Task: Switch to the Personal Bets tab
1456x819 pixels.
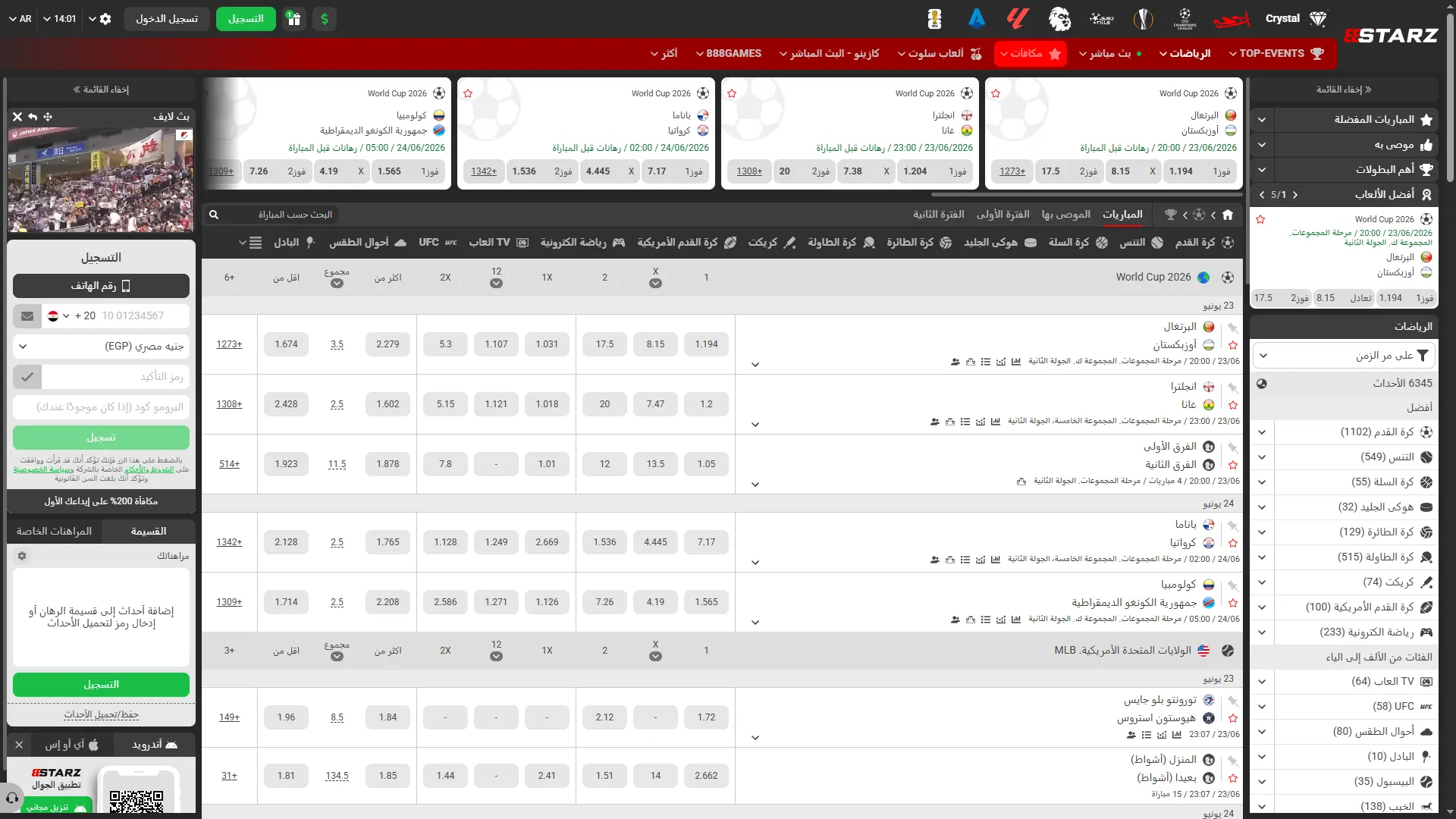Action: pos(54,532)
